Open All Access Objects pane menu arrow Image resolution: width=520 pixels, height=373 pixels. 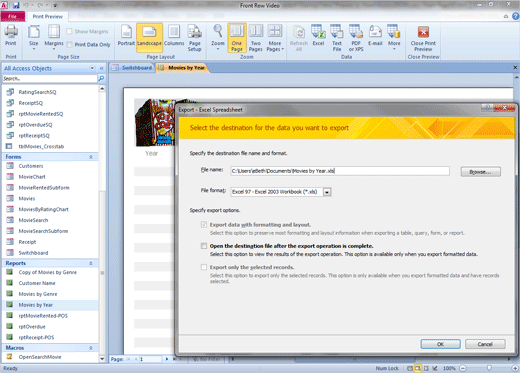pos(92,68)
